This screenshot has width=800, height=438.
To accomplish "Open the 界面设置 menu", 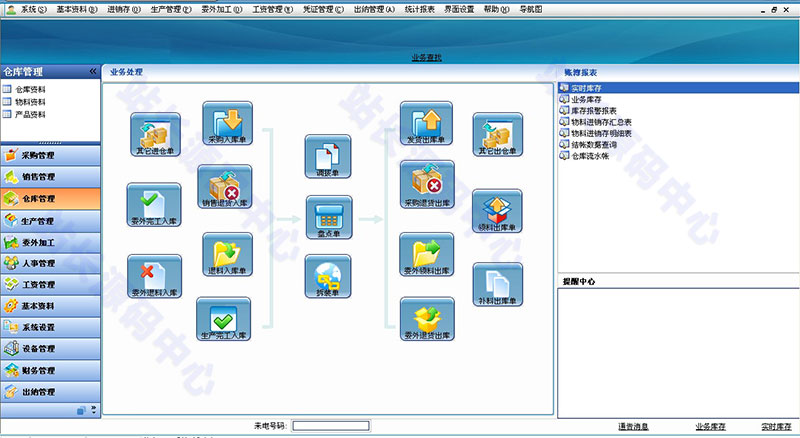I will [x=459, y=9].
